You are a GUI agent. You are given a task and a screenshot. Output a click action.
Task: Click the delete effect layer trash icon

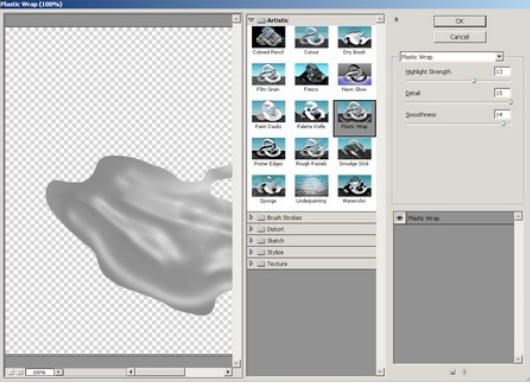tap(464, 372)
